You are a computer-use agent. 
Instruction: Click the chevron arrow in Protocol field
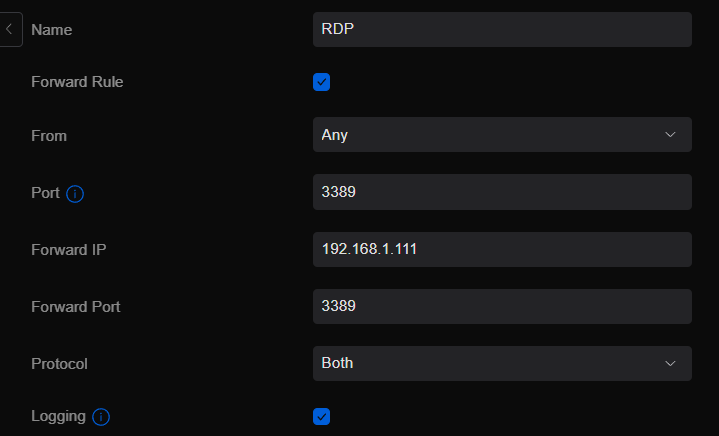coord(670,363)
